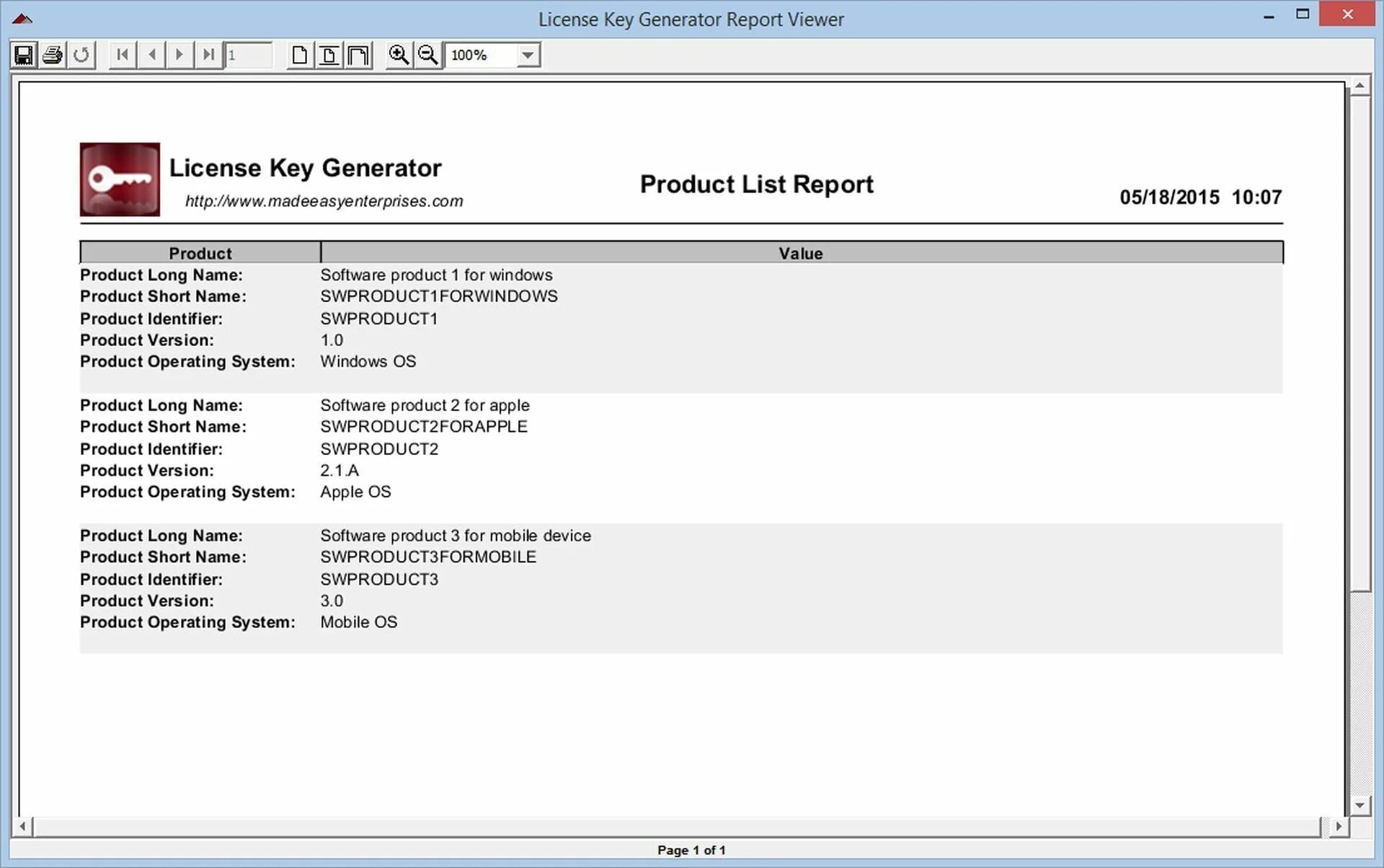Click the vertical scrollbar up arrow
This screenshot has height=868, width=1384.
(1359, 86)
